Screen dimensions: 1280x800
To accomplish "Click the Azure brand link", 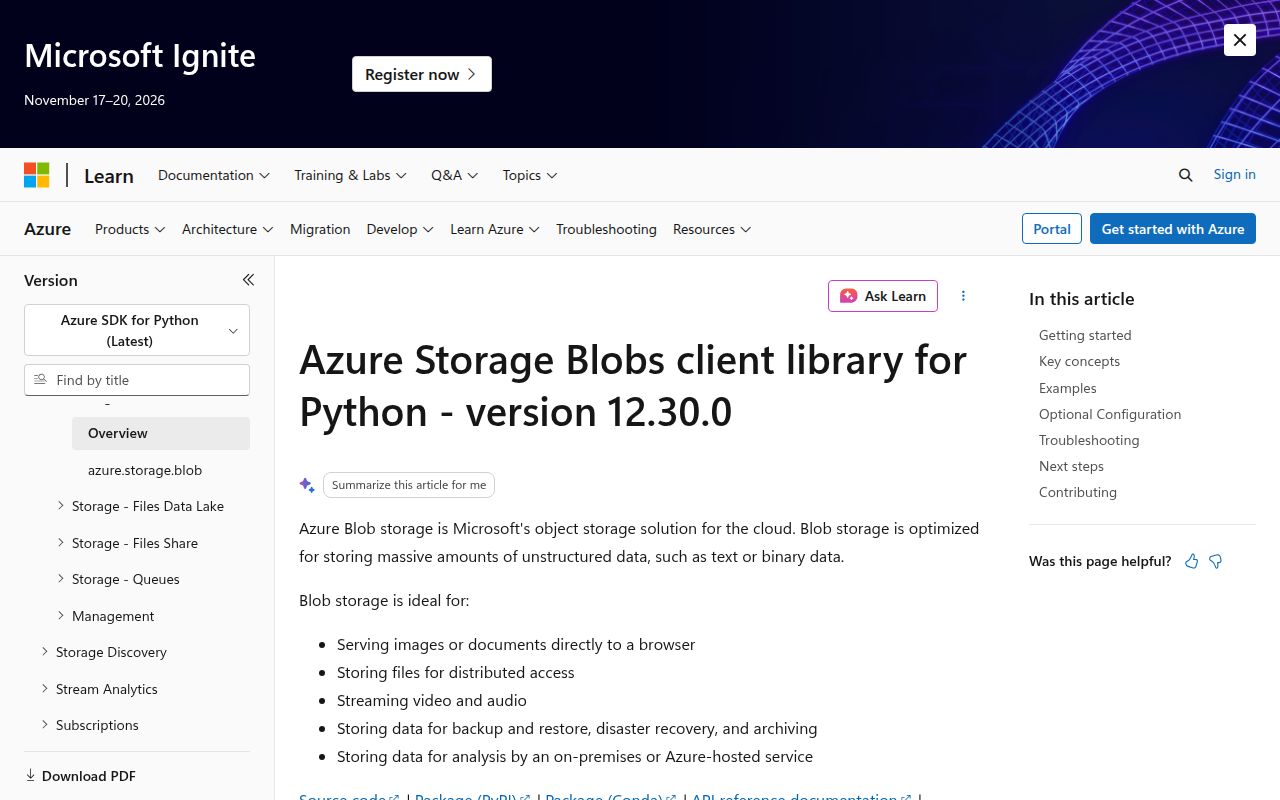I will pos(47,229).
